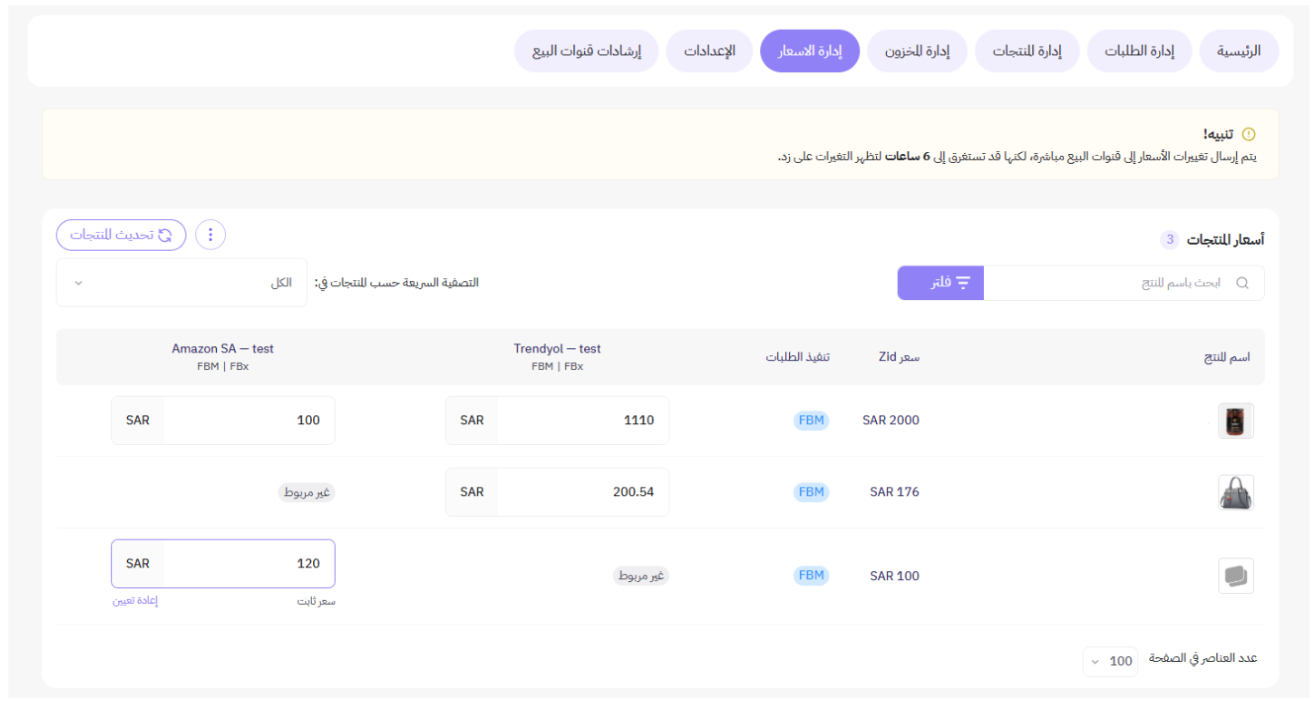Click the اسم المنتج column header

[1227, 358]
